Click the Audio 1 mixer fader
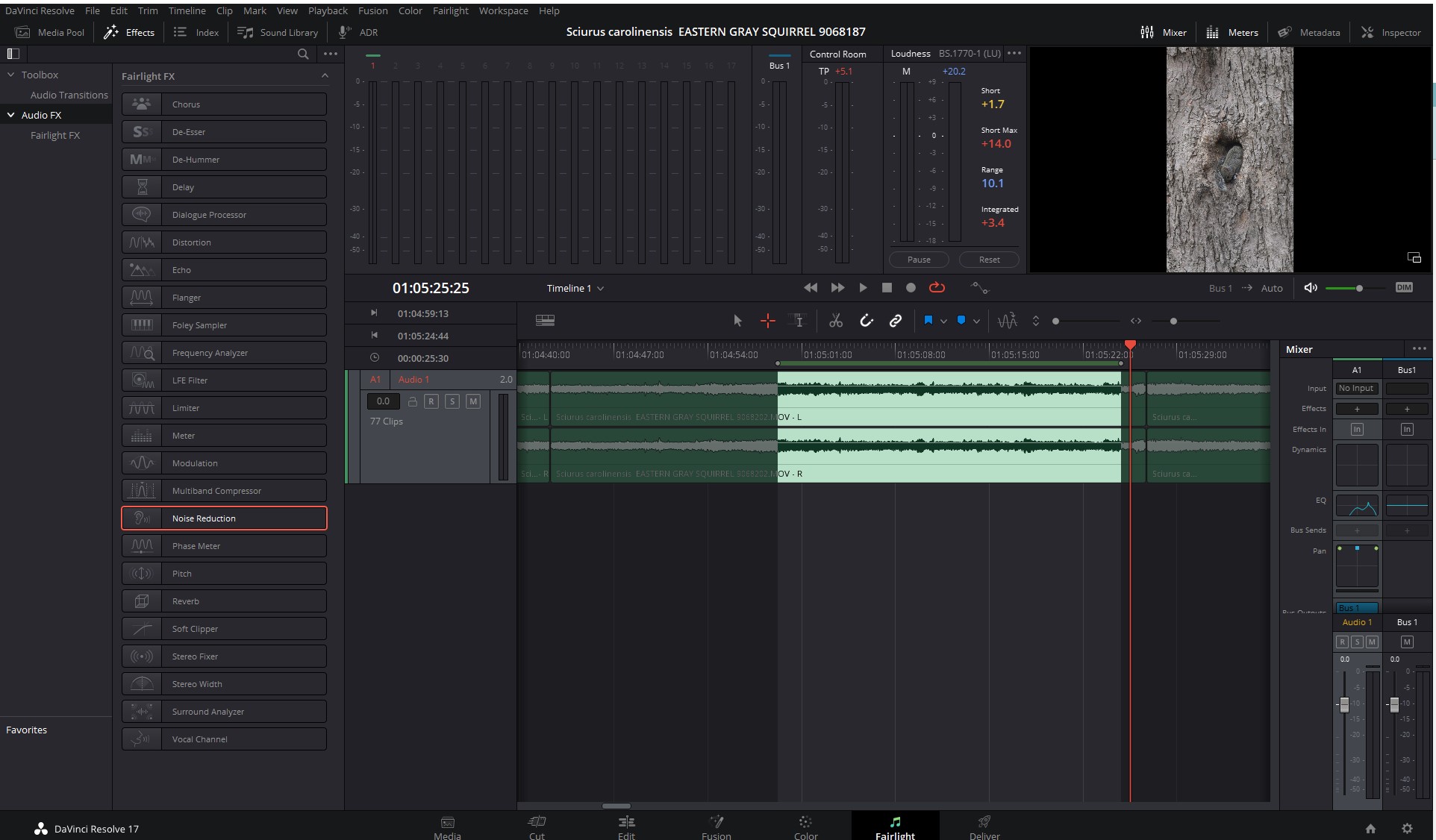Screen dimensions: 1436x840 pos(1344,704)
